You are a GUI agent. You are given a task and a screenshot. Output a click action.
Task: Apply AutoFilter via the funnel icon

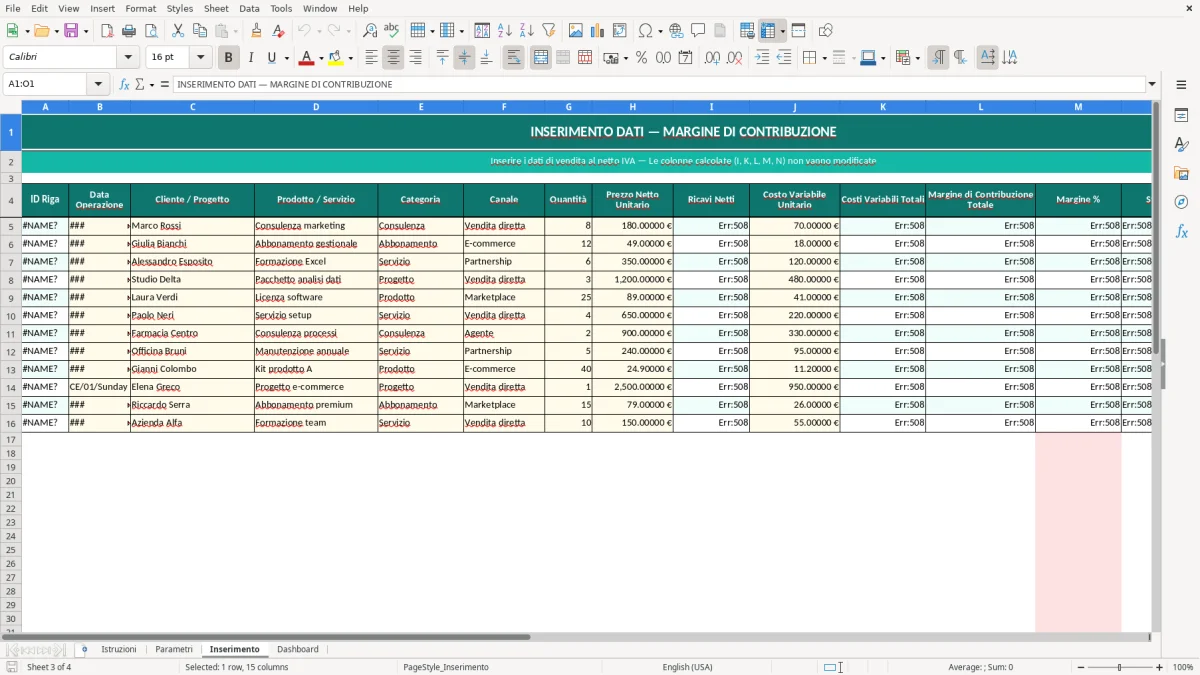coord(548,30)
